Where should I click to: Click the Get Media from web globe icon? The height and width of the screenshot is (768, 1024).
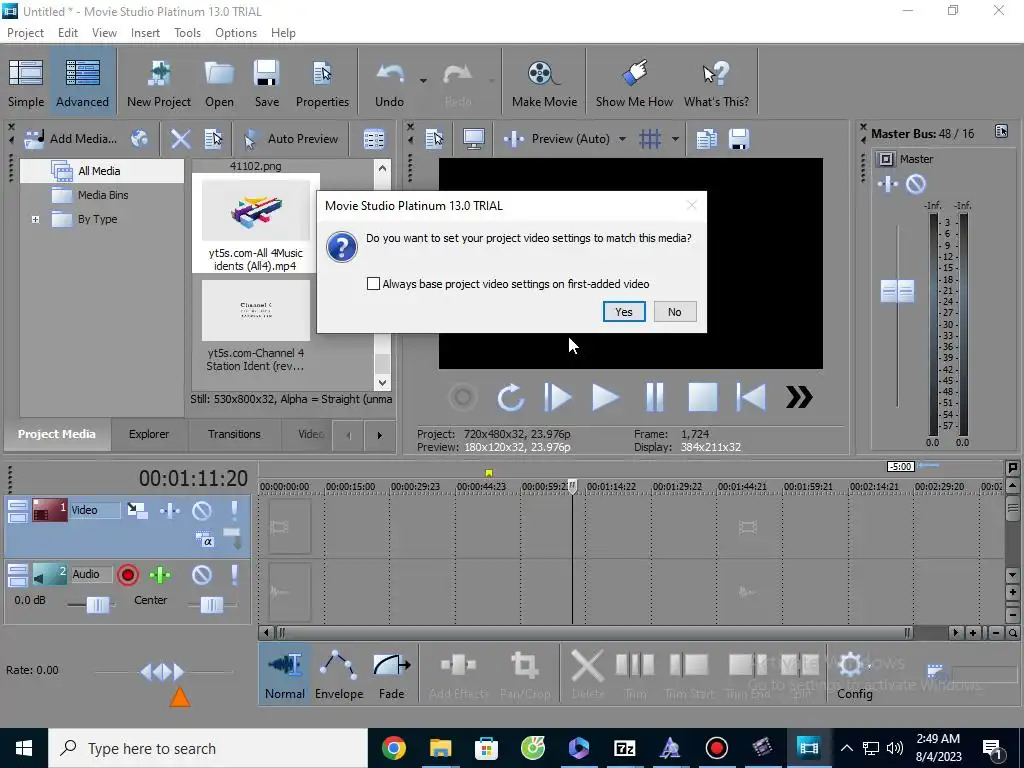[140, 138]
